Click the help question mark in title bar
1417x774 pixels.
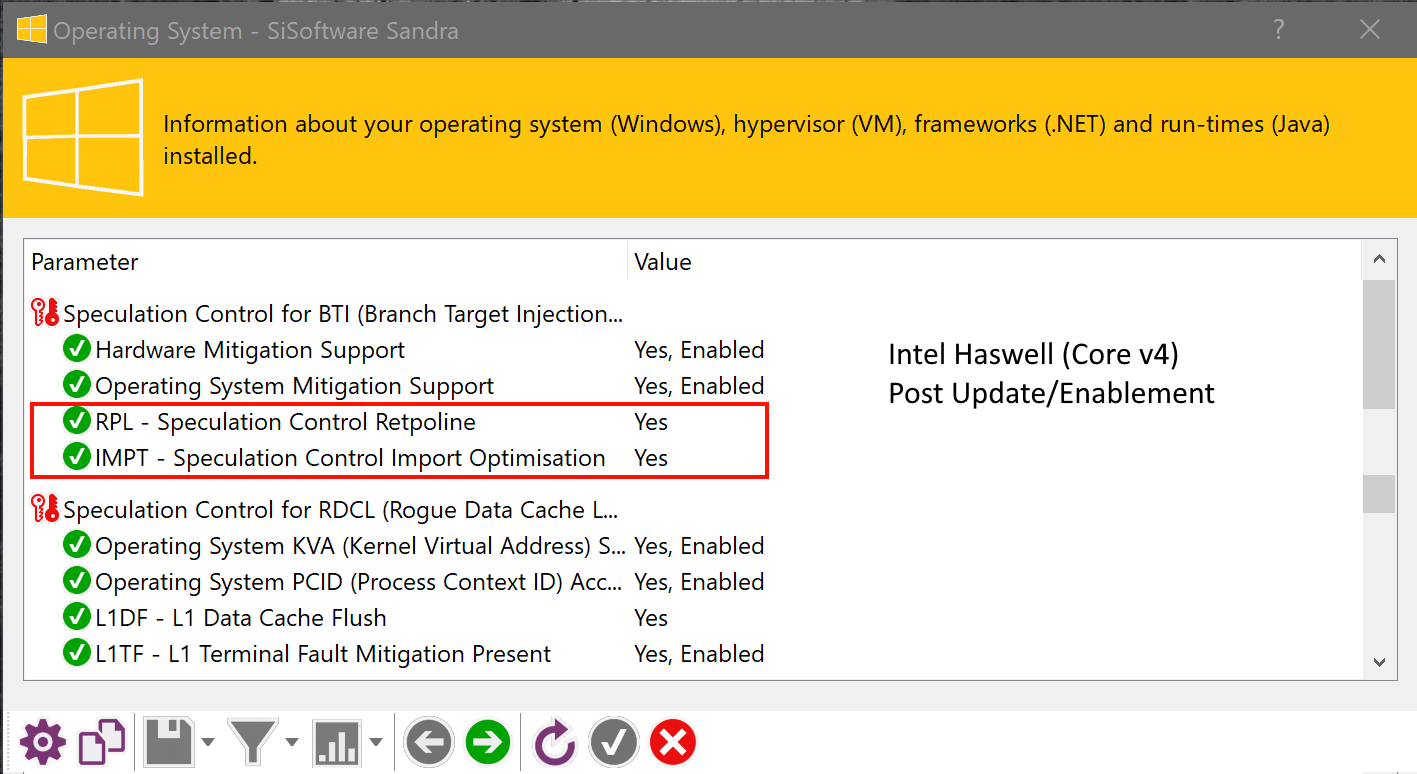[1278, 30]
